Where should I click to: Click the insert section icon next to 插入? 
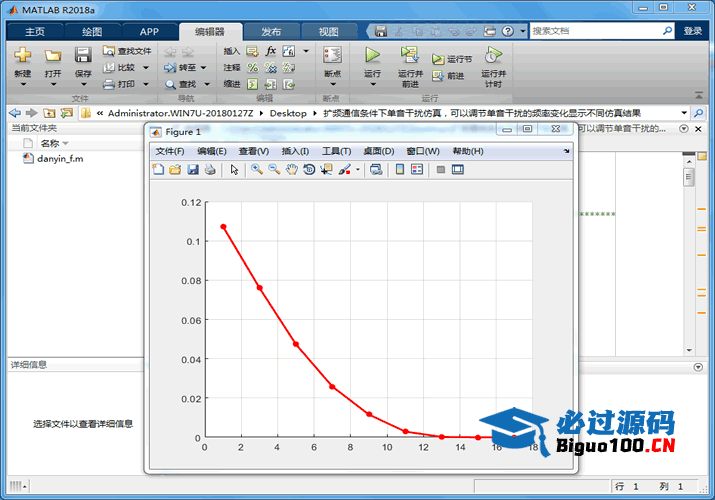(x=252, y=51)
